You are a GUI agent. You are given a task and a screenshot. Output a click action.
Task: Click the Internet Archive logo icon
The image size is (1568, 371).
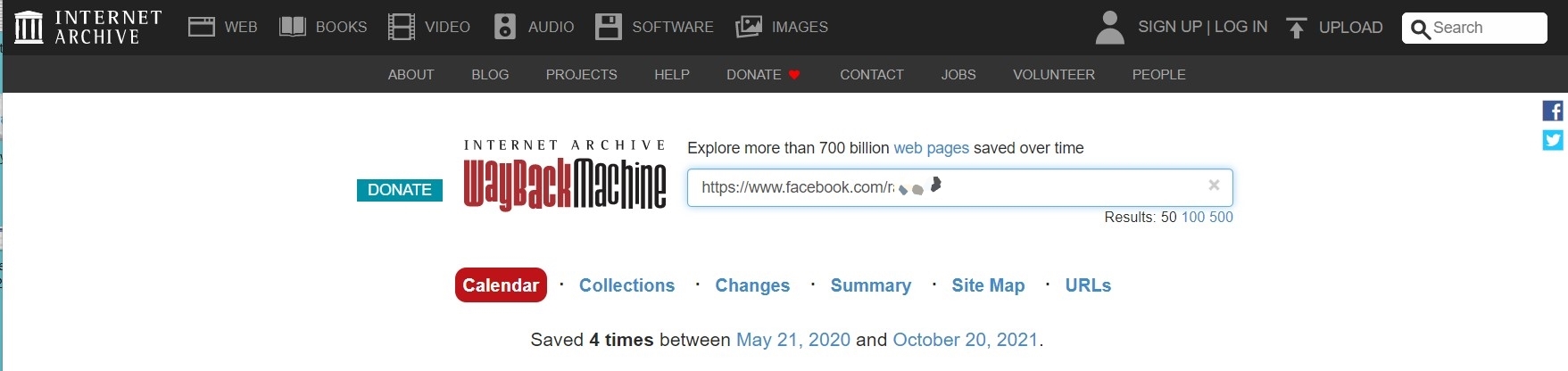pyautogui.click(x=29, y=27)
